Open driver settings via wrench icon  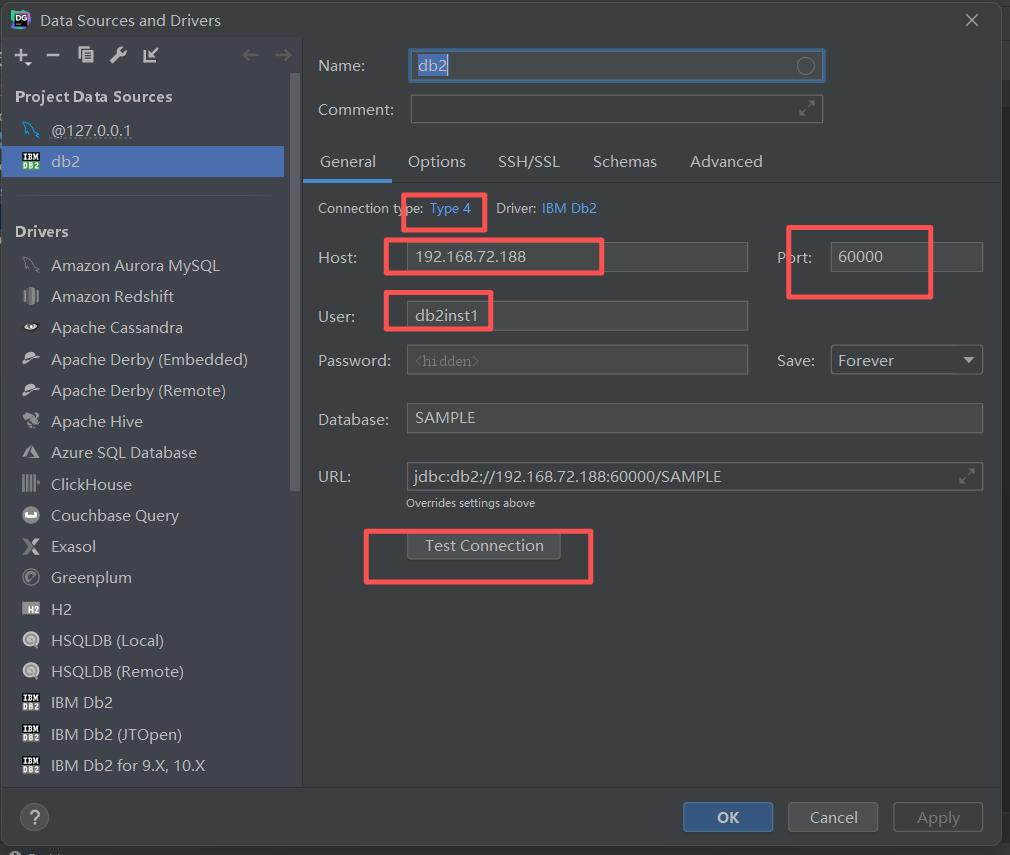click(118, 56)
